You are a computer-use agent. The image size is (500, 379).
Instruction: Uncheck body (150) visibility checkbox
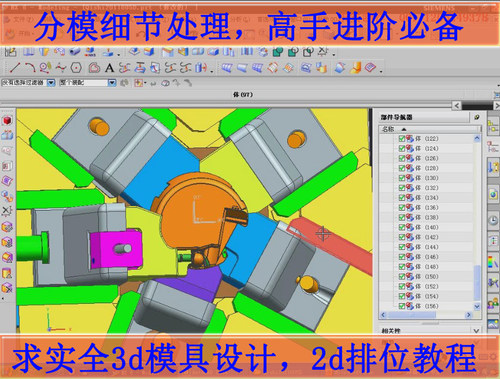[x=402, y=276]
